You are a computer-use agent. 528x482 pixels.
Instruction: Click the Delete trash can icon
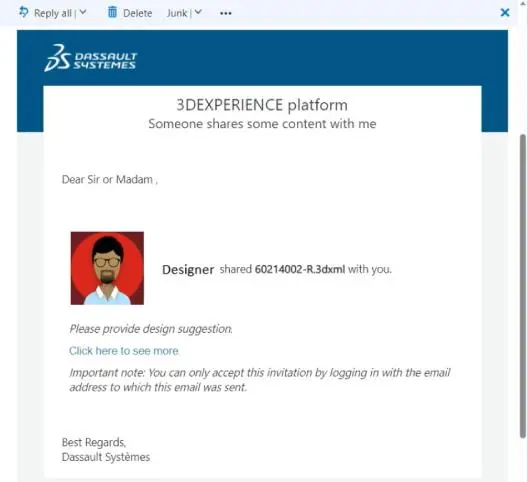click(112, 12)
